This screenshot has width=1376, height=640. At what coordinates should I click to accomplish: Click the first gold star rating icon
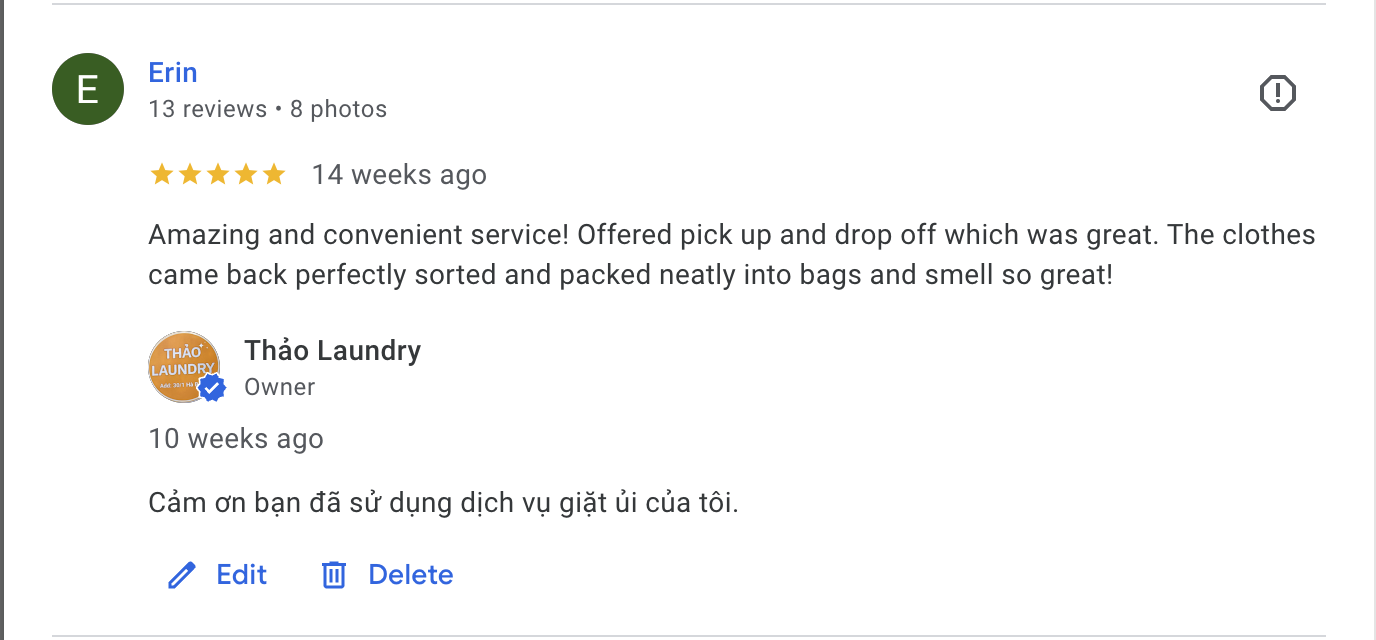[x=162, y=173]
